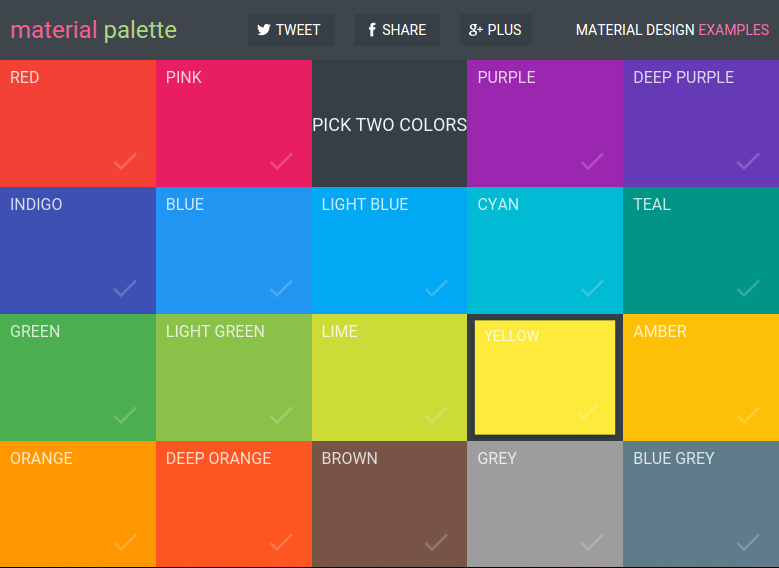Select the Yellow color swatch
This screenshot has height=568, width=779.
click(x=544, y=378)
